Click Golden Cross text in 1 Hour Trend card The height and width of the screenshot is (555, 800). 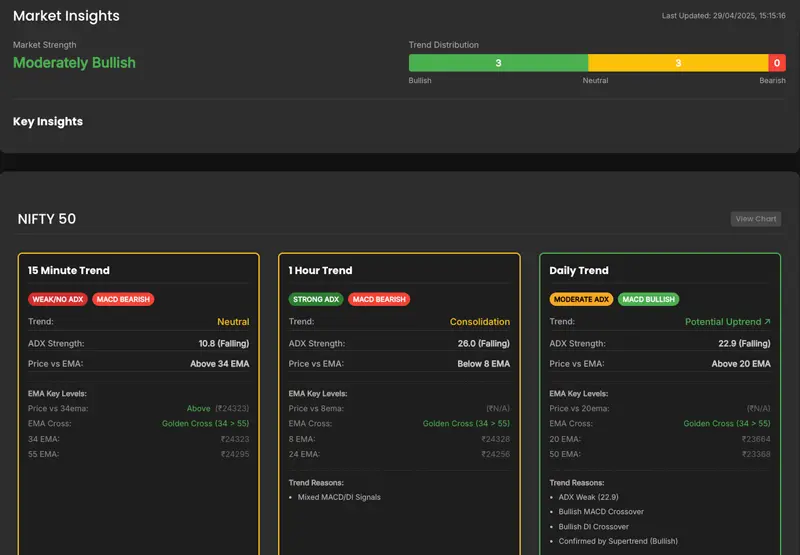[466, 423]
